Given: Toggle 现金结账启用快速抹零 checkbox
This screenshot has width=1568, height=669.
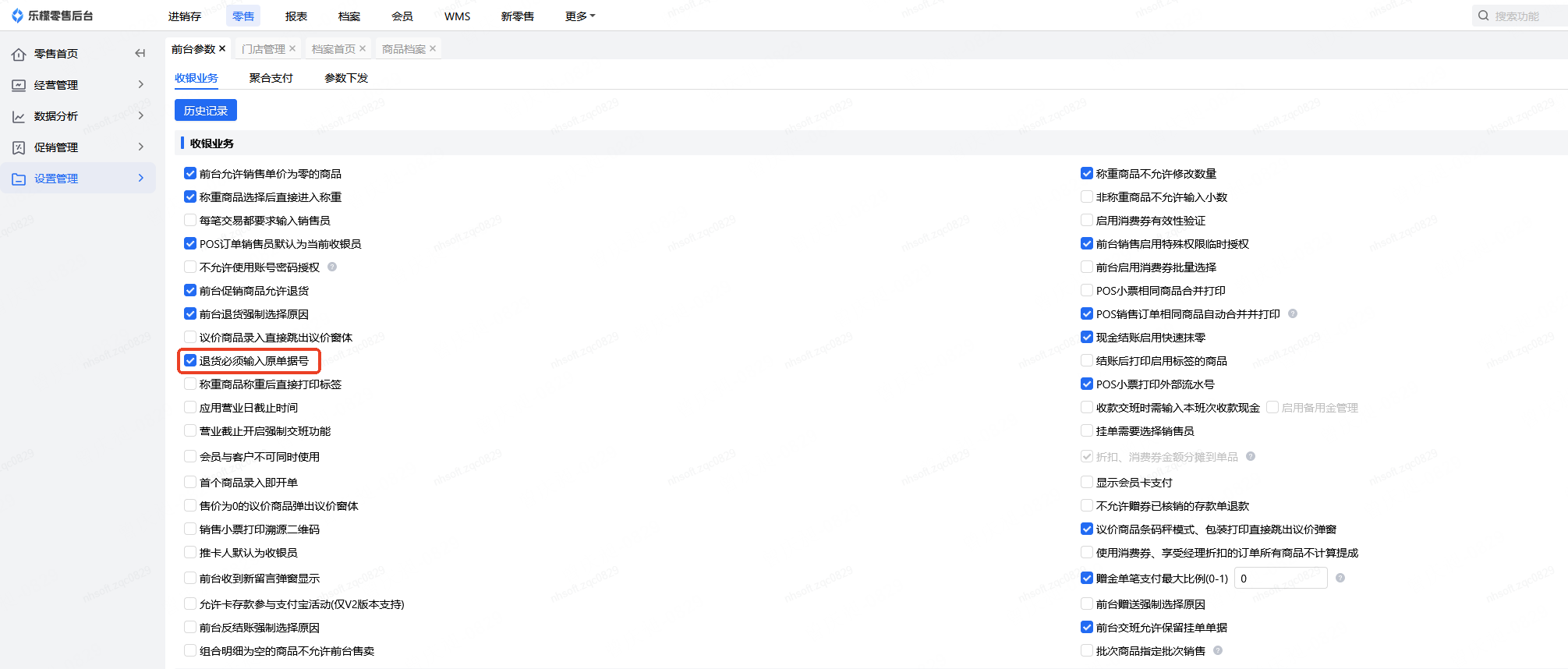Looking at the screenshot, I should tap(1087, 338).
